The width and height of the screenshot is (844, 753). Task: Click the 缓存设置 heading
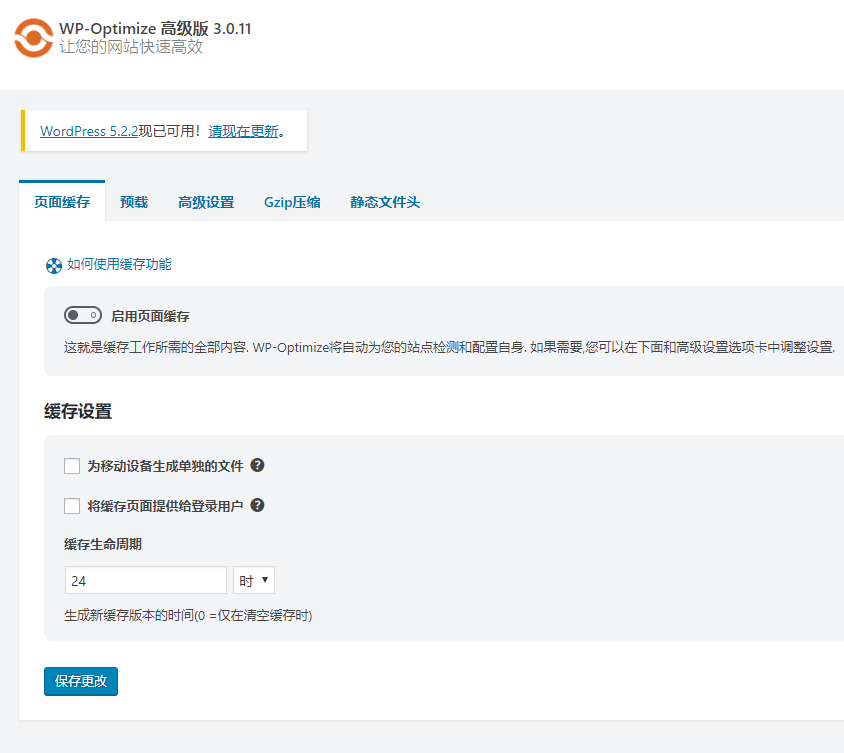(x=78, y=412)
